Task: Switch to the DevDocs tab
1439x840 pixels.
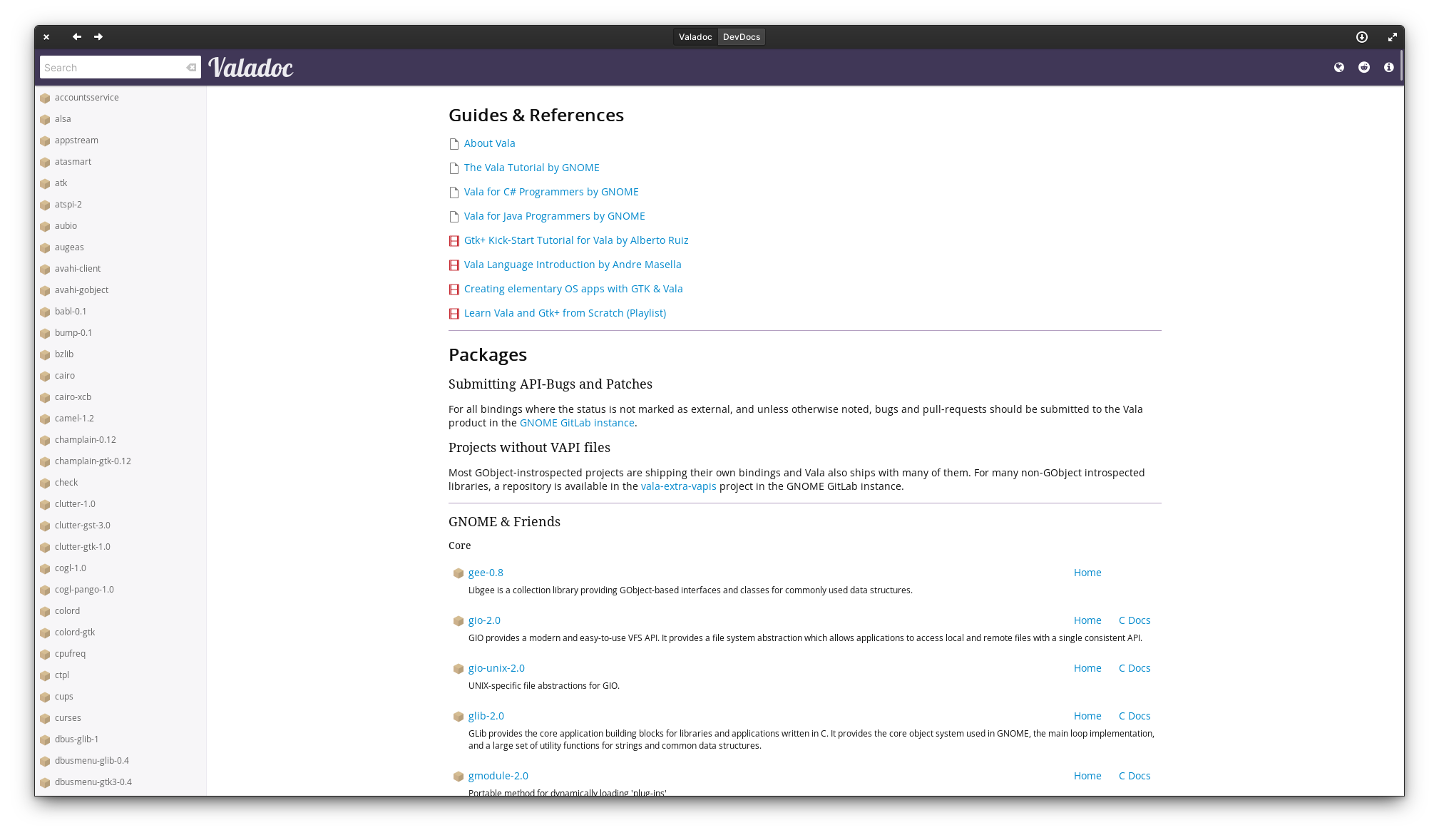Action: pos(742,36)
